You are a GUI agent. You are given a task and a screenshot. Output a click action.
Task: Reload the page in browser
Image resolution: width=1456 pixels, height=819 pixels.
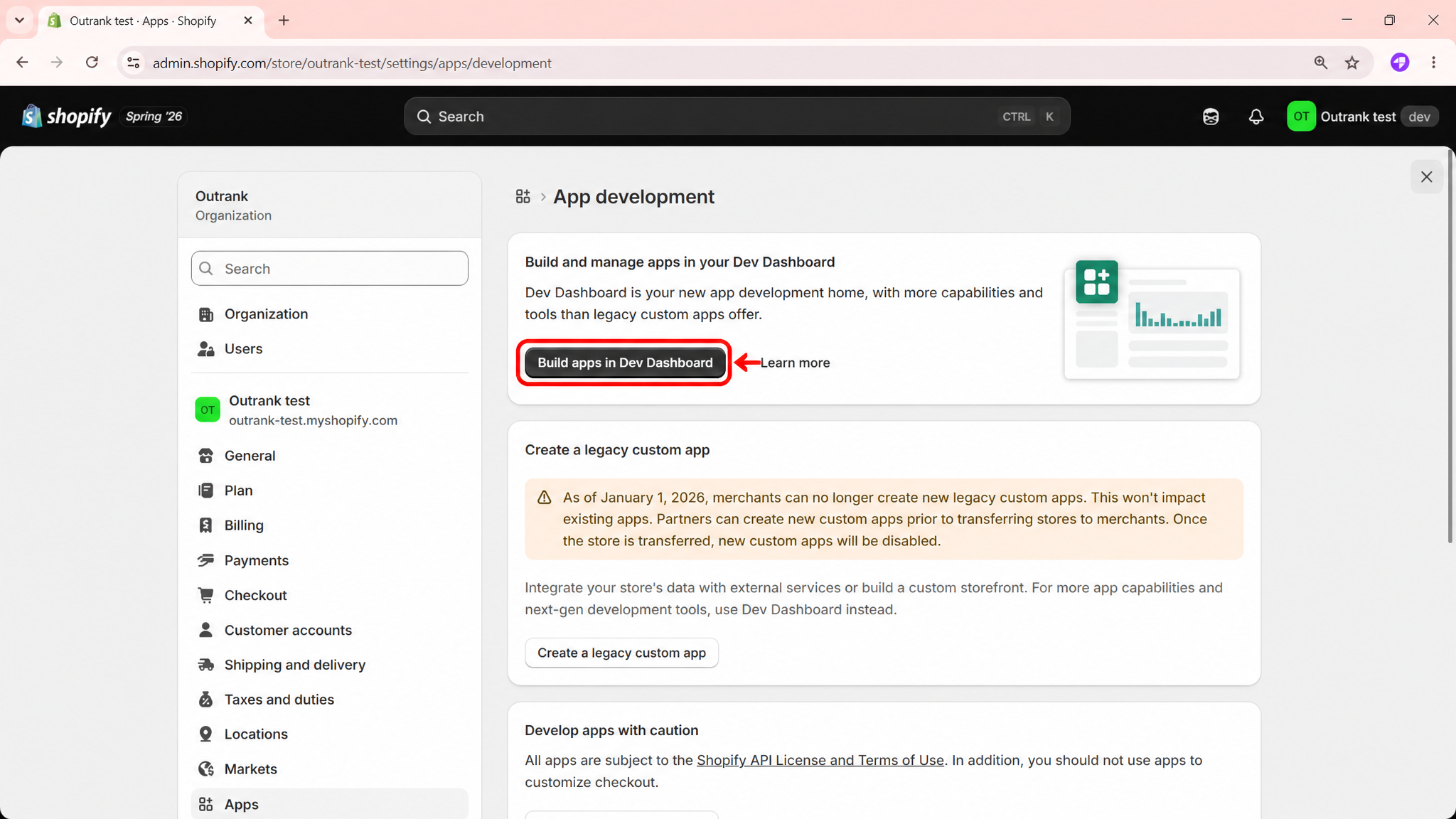92,63
